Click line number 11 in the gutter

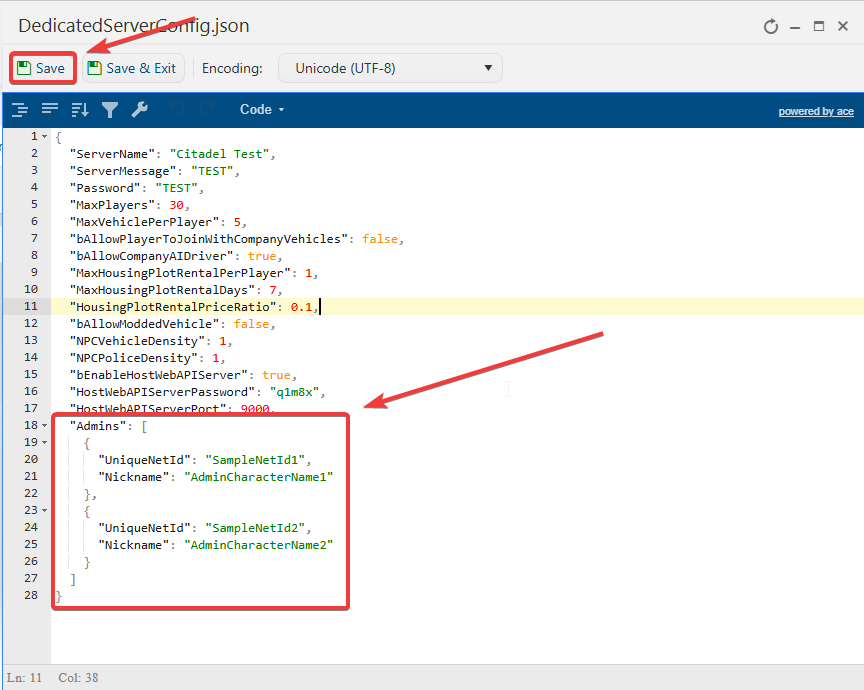click(x=31, y=306)
